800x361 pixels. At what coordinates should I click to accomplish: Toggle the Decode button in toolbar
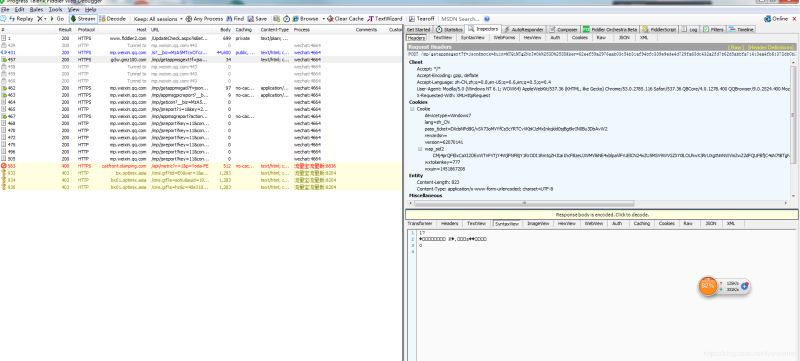click(x=113, y=19)
